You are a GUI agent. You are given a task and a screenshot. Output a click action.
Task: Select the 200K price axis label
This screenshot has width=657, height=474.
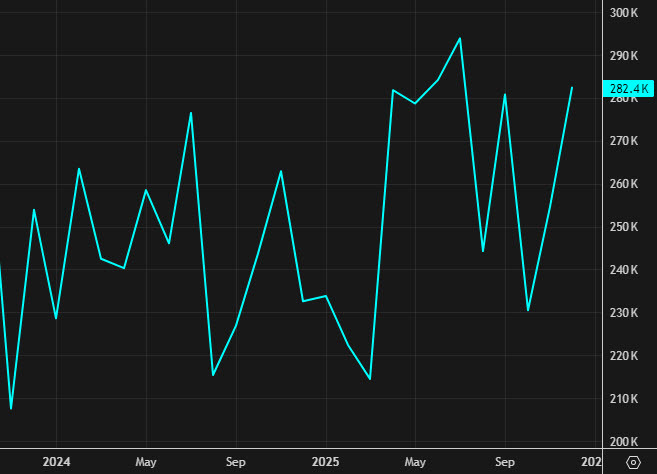(625, 442)
